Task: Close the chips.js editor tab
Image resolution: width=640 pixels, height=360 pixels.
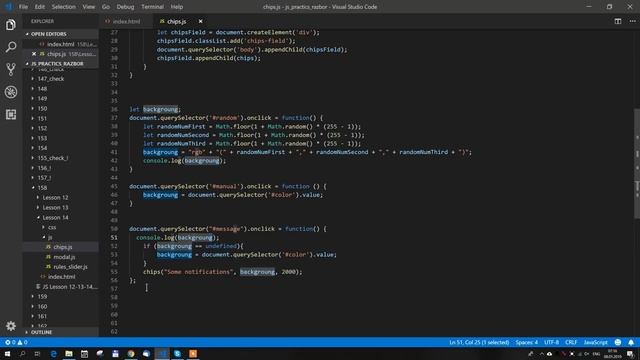Action: (200, 21)
